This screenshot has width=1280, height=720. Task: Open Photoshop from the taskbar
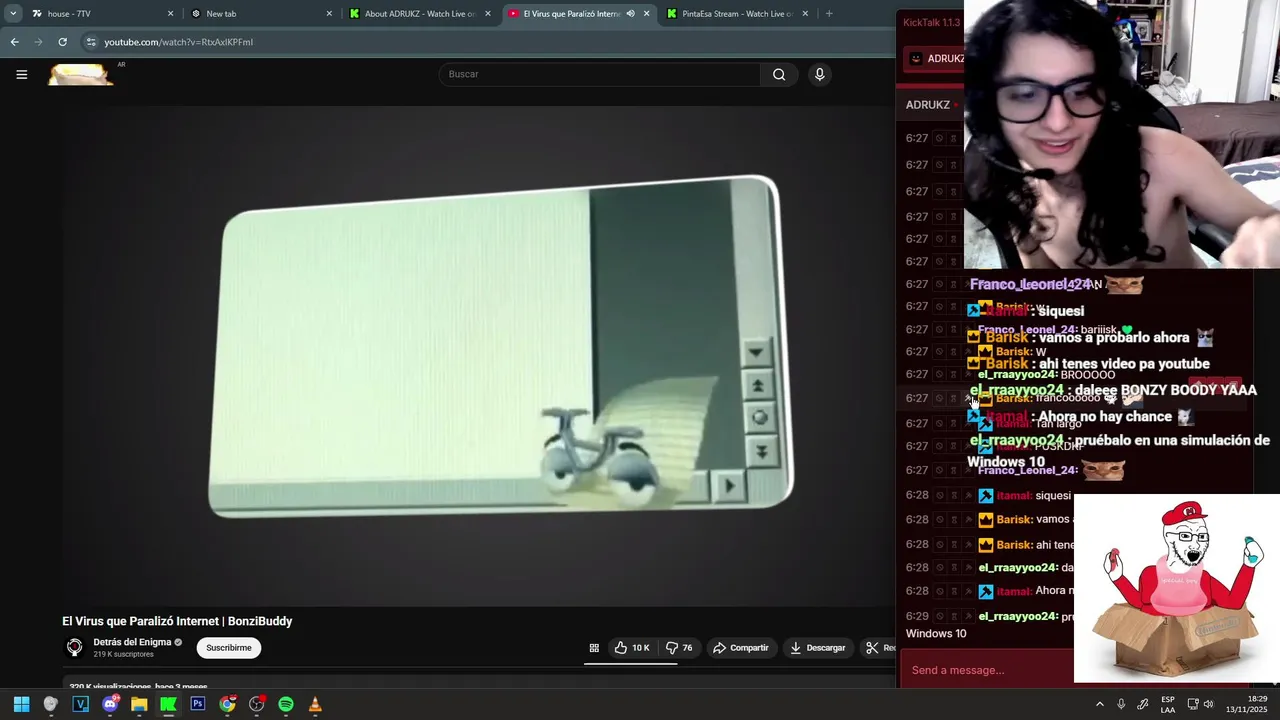click(x=198, y=704)
